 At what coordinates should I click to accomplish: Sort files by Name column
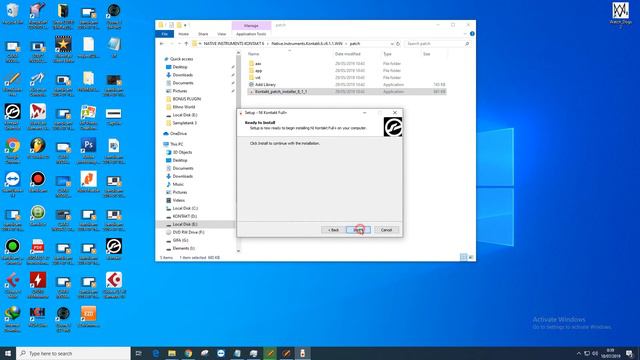coord(253,54)
